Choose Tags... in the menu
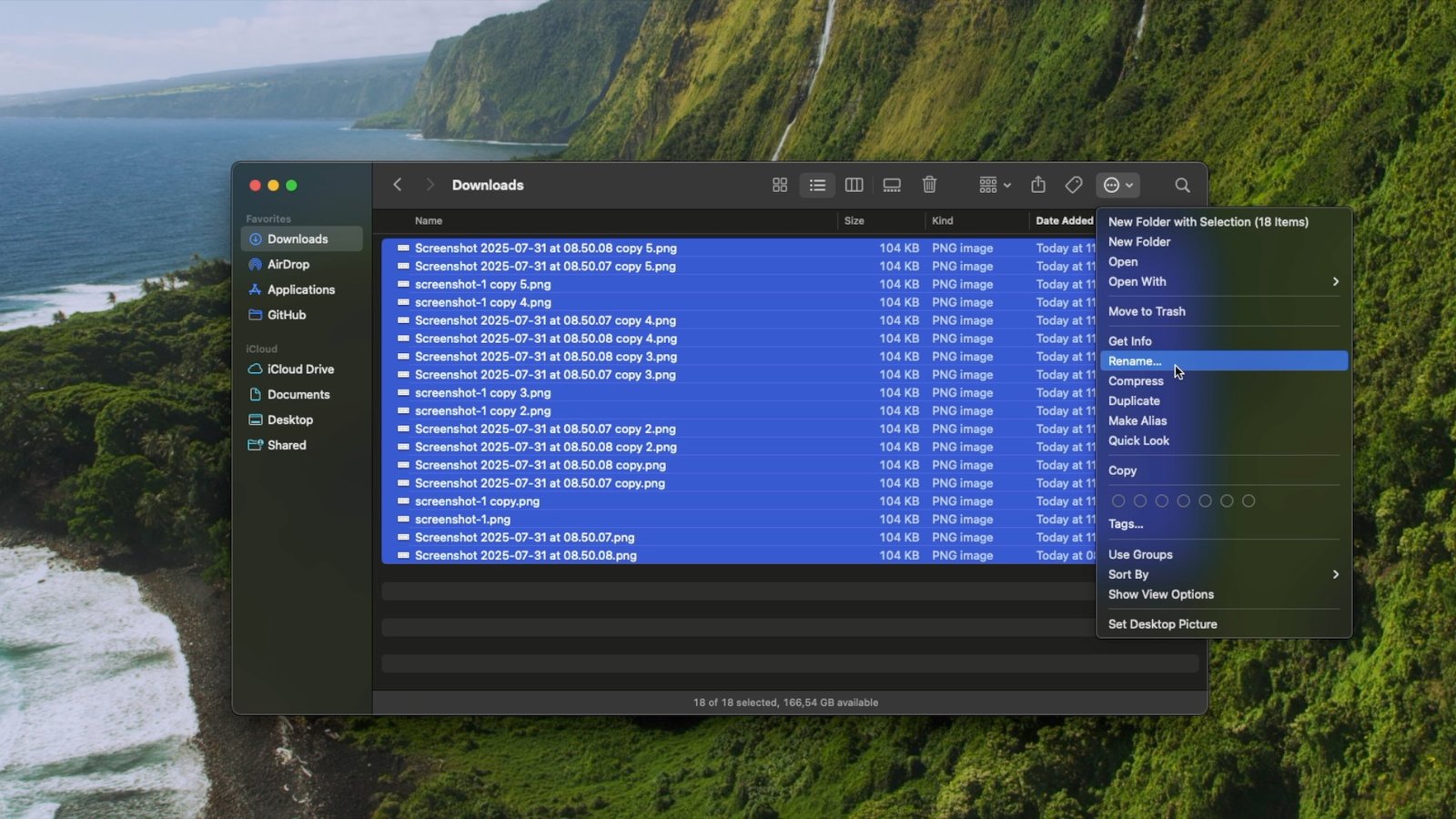The width and height of the screenshot is (1456, 819). point(1223,524)
